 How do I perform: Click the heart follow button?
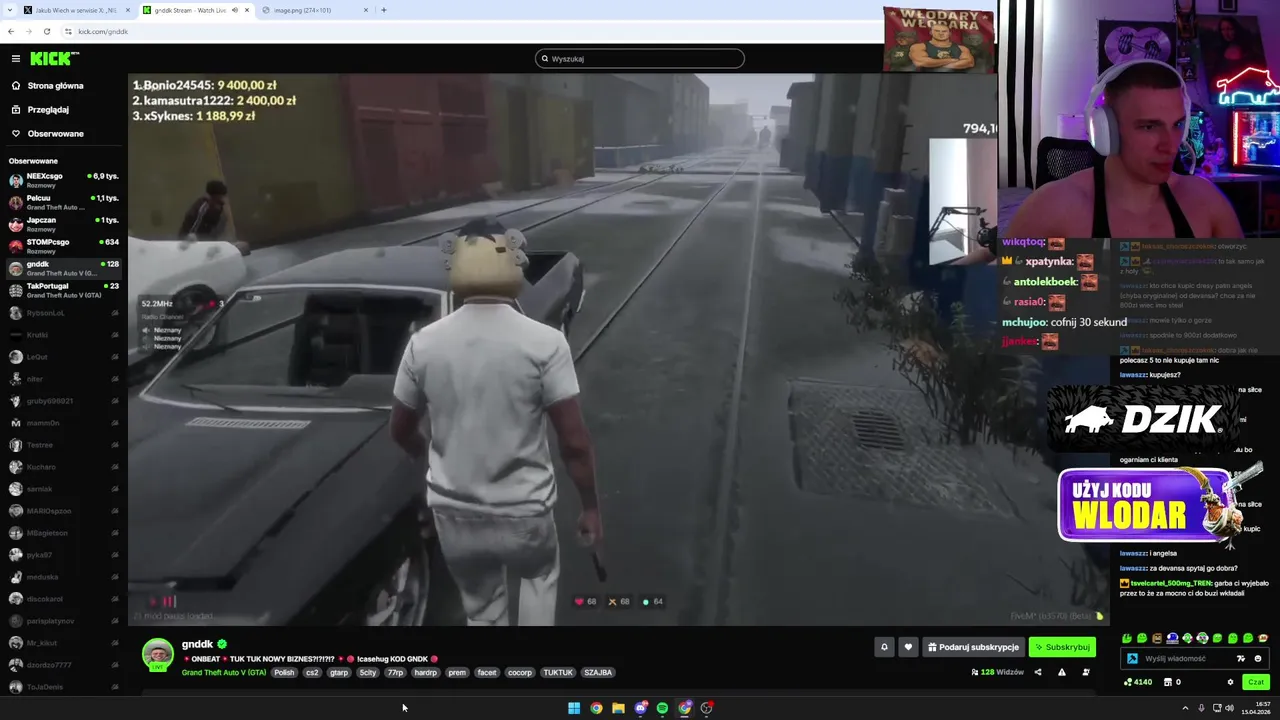908,647
